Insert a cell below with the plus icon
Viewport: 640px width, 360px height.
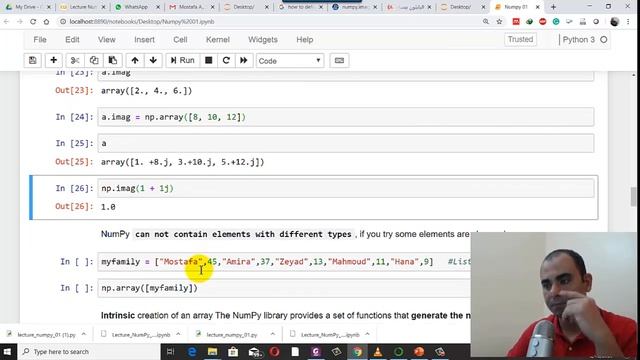click(53, 60)
